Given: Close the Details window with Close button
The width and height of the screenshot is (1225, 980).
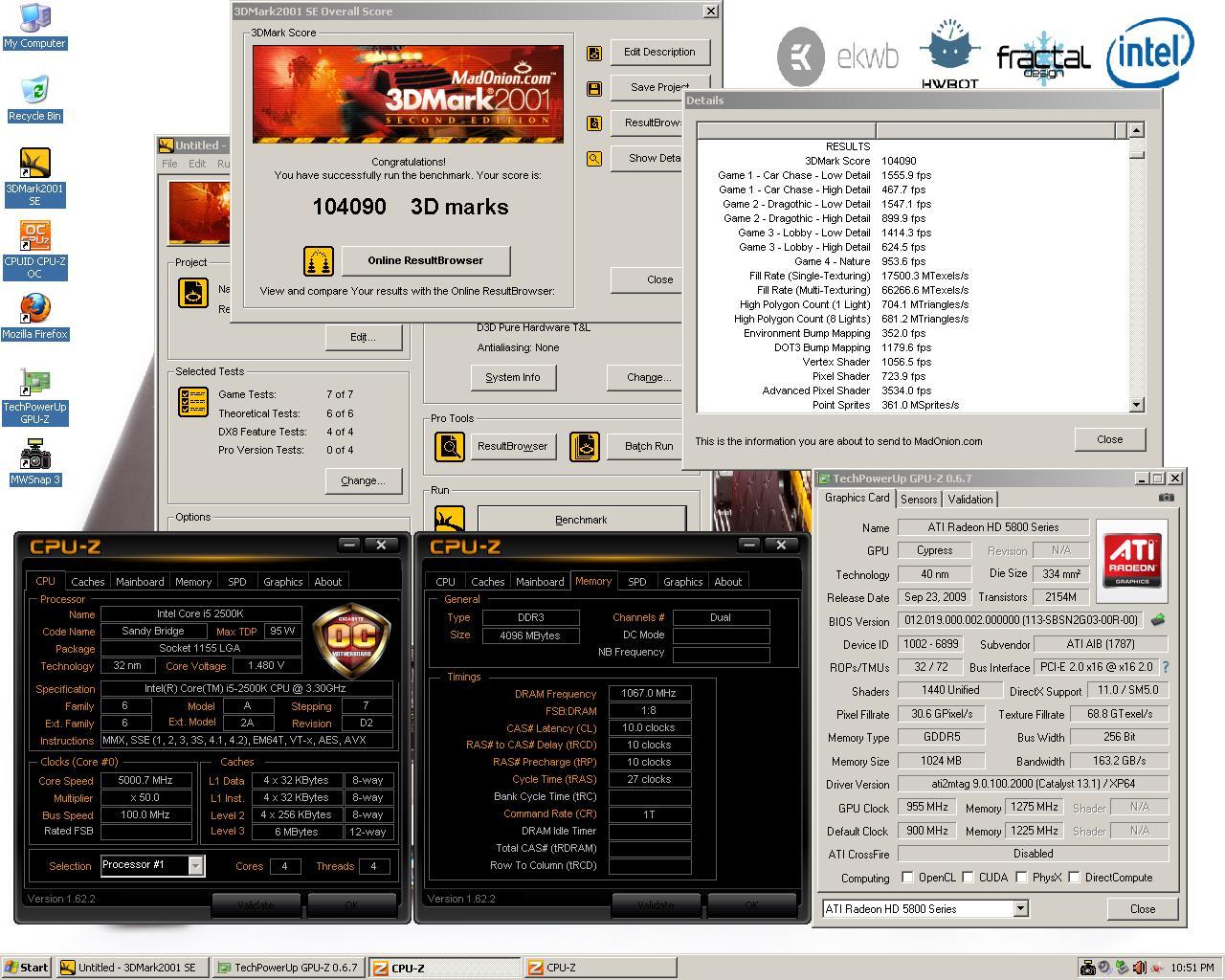Looking at the screenshot, I should pyautogui.click(x=1110, y=439).
